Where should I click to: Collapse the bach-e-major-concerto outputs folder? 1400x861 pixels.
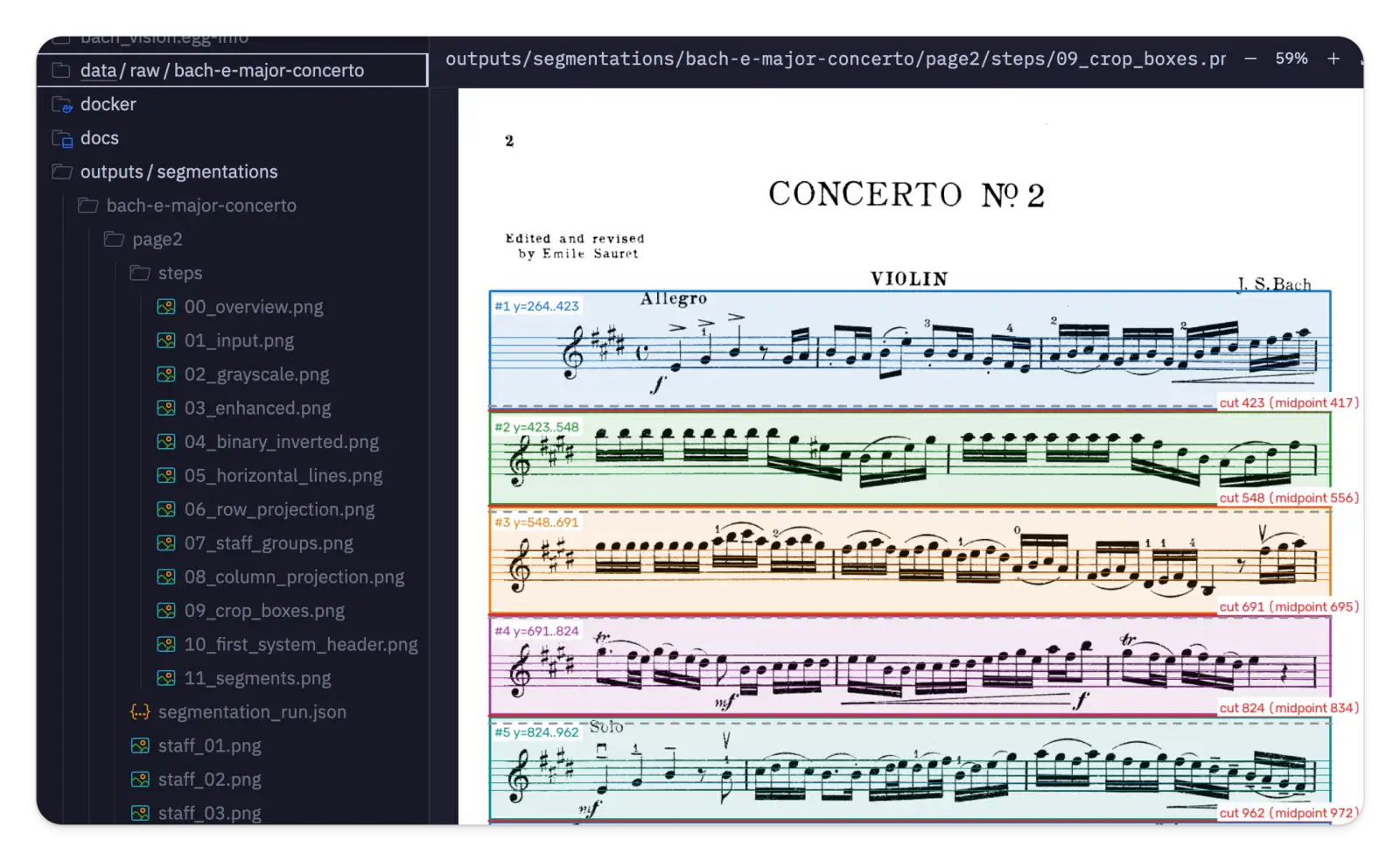(x=201, y=206)
